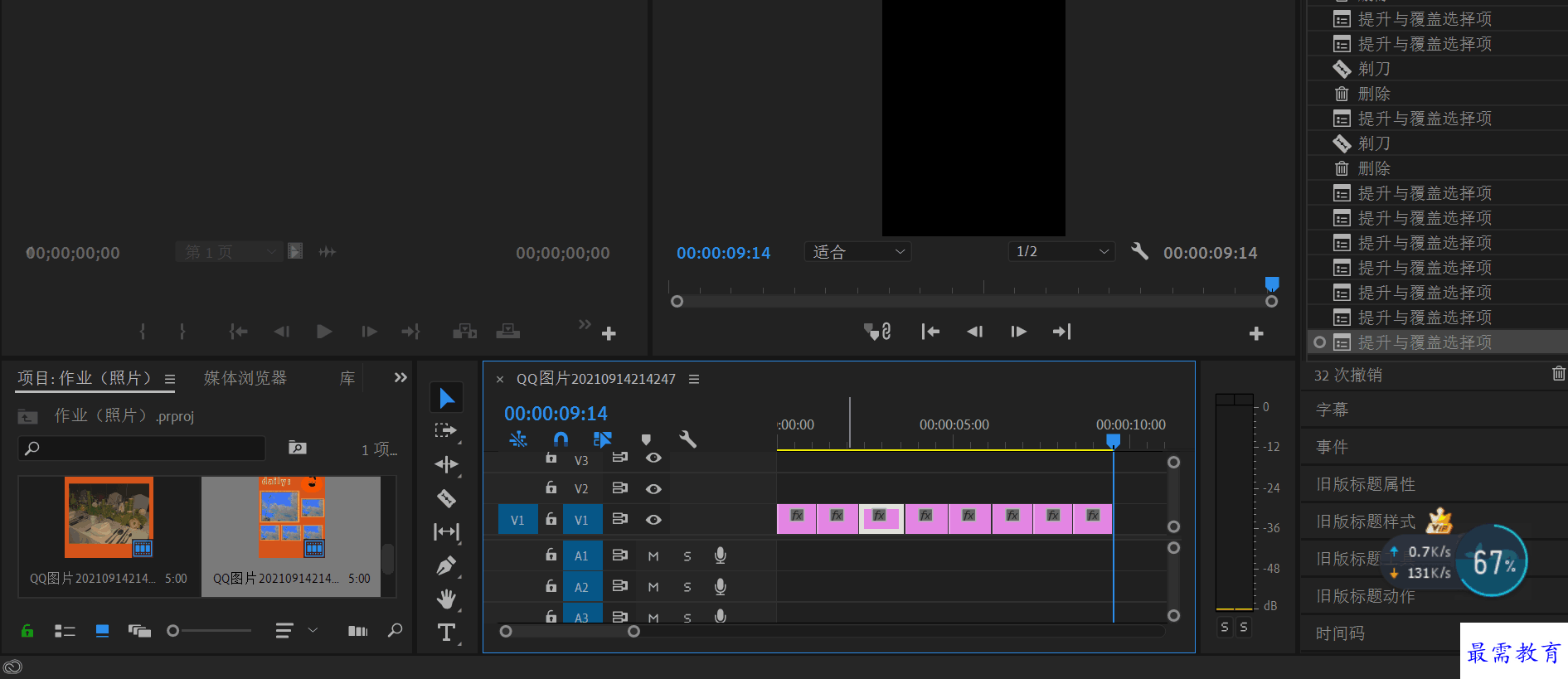Open the 字幕 panel
This screenshot has height=679, width=1568.
pos(1333,410)
